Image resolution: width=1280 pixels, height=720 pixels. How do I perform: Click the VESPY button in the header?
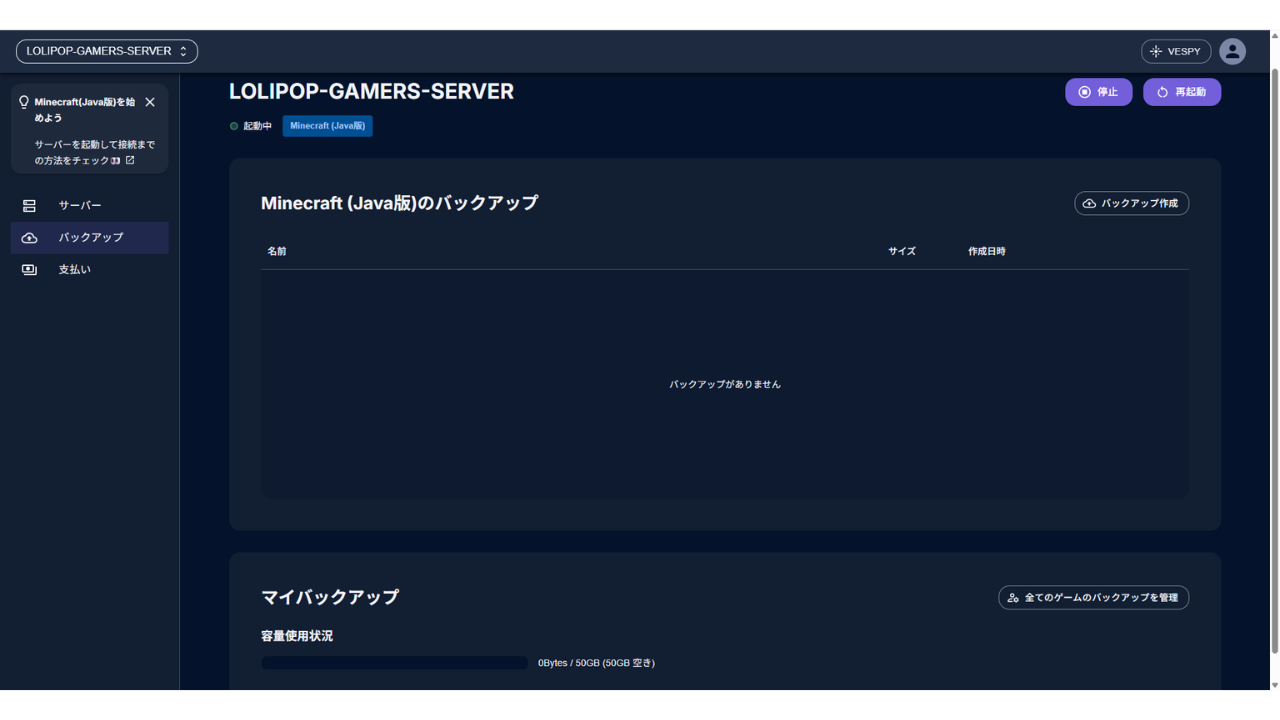click(x=1176, y=51)
